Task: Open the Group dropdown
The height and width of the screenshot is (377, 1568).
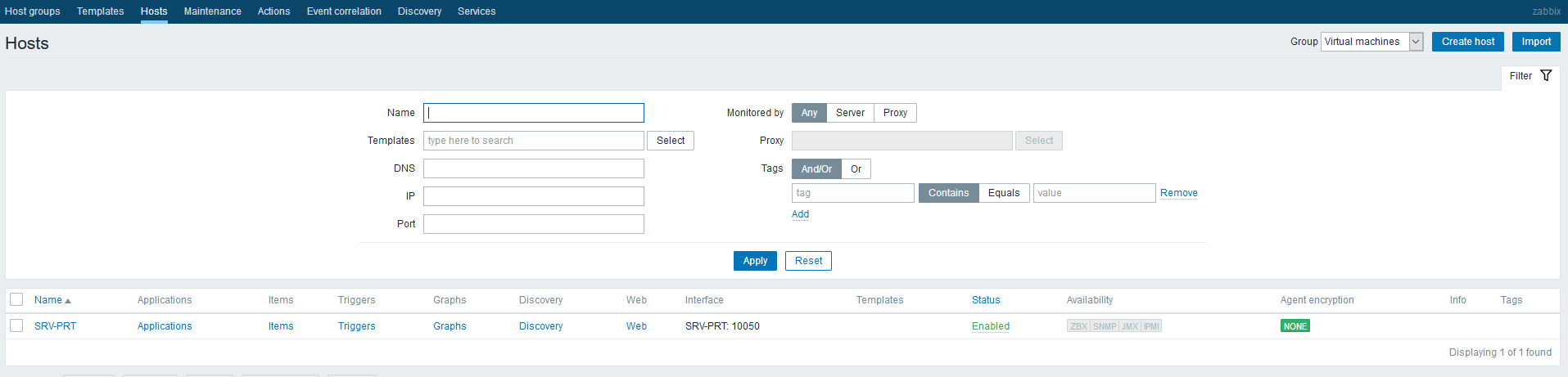Action: [x=1371, y=42]
